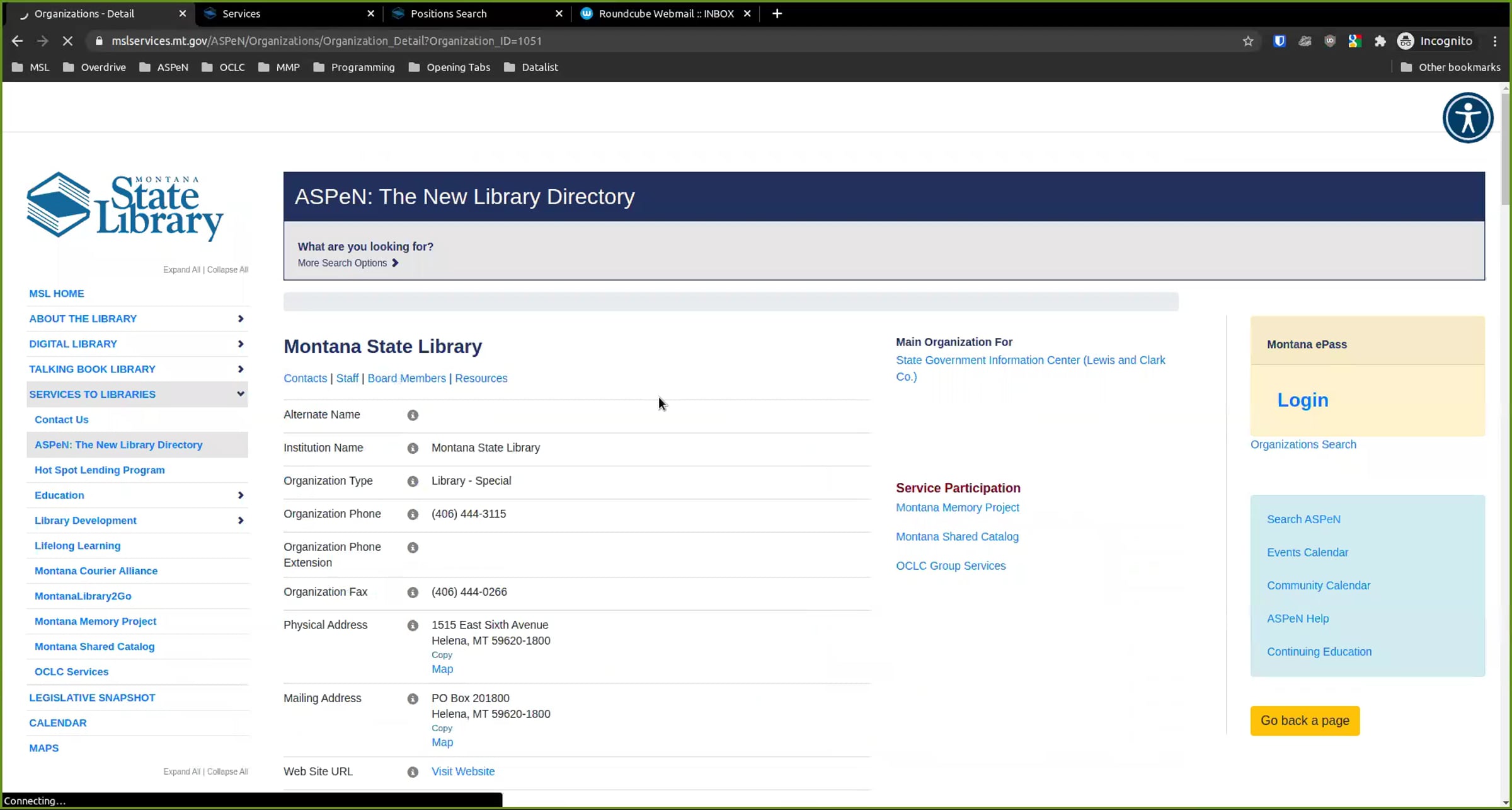Close the Roundcube Webmail tab
The image size is (1512, 810).
[x=747, y=13]
